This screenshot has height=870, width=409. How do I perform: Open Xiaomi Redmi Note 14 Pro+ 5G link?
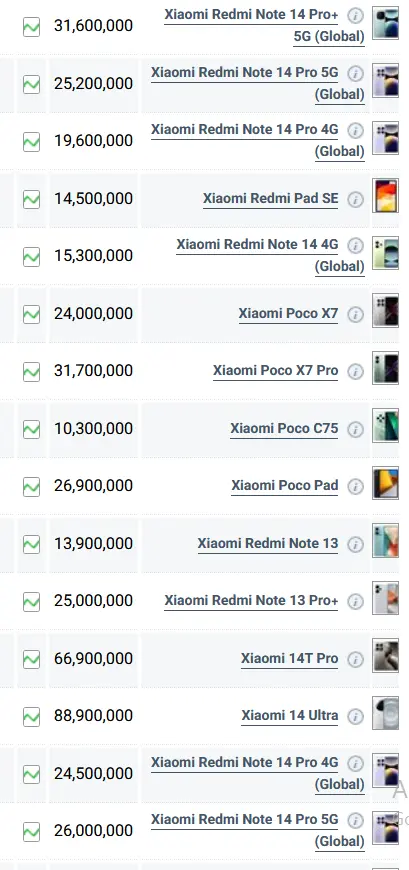pyautogui.click(x=264, y=26)
